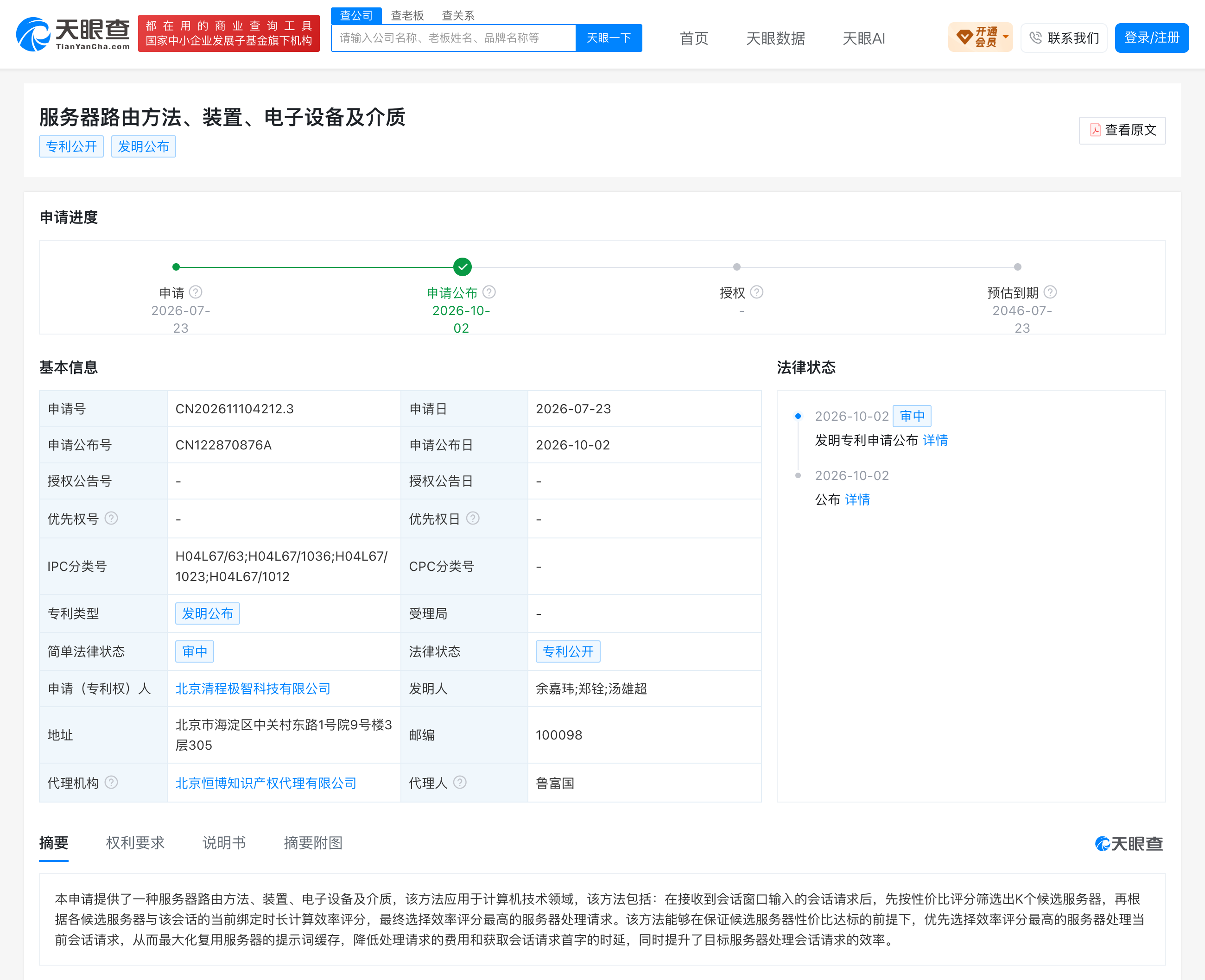The width and height of the screenshot is (1205, 980).
Task: Switch to 查老板 search tab
Action: coord(407,15)
